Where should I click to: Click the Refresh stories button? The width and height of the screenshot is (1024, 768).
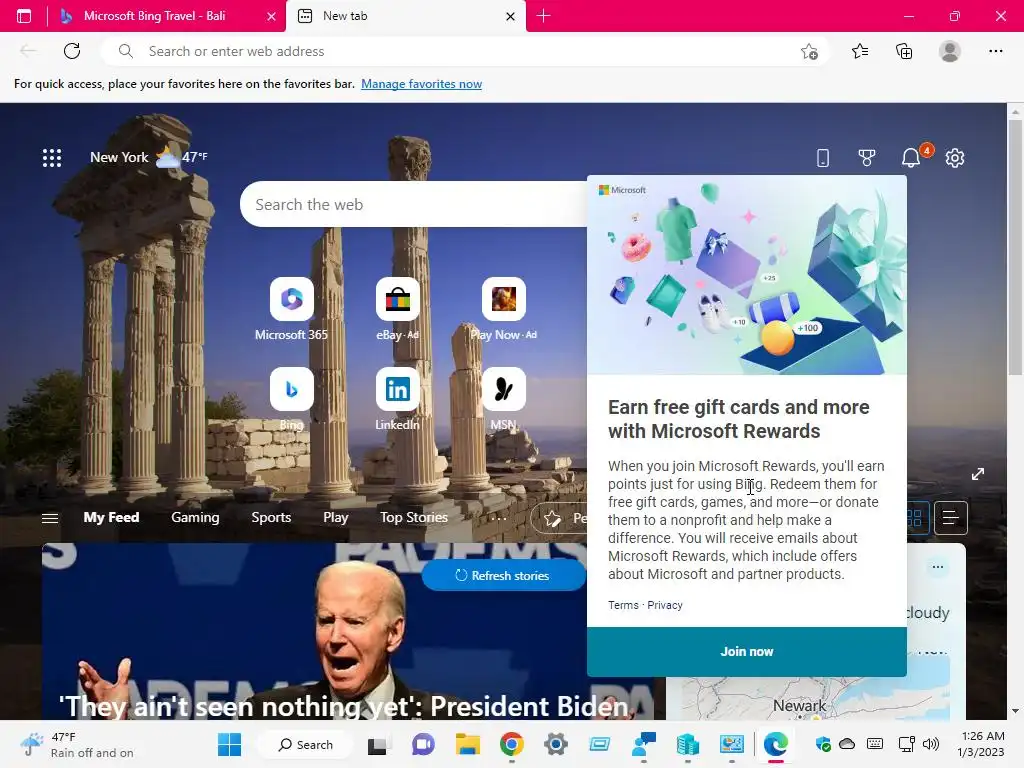click(503, 575)
